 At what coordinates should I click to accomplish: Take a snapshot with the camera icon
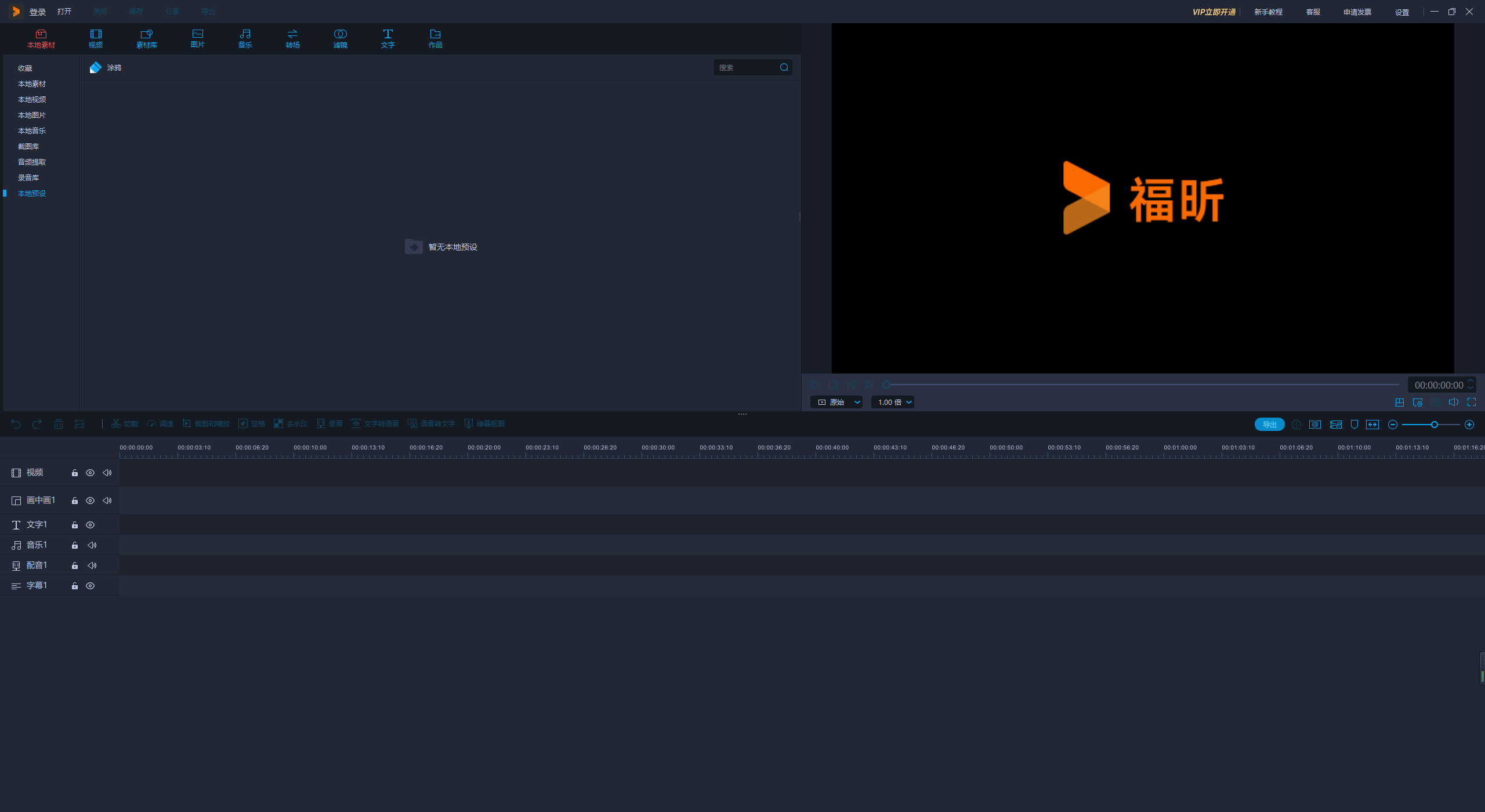click(1436, 403)
